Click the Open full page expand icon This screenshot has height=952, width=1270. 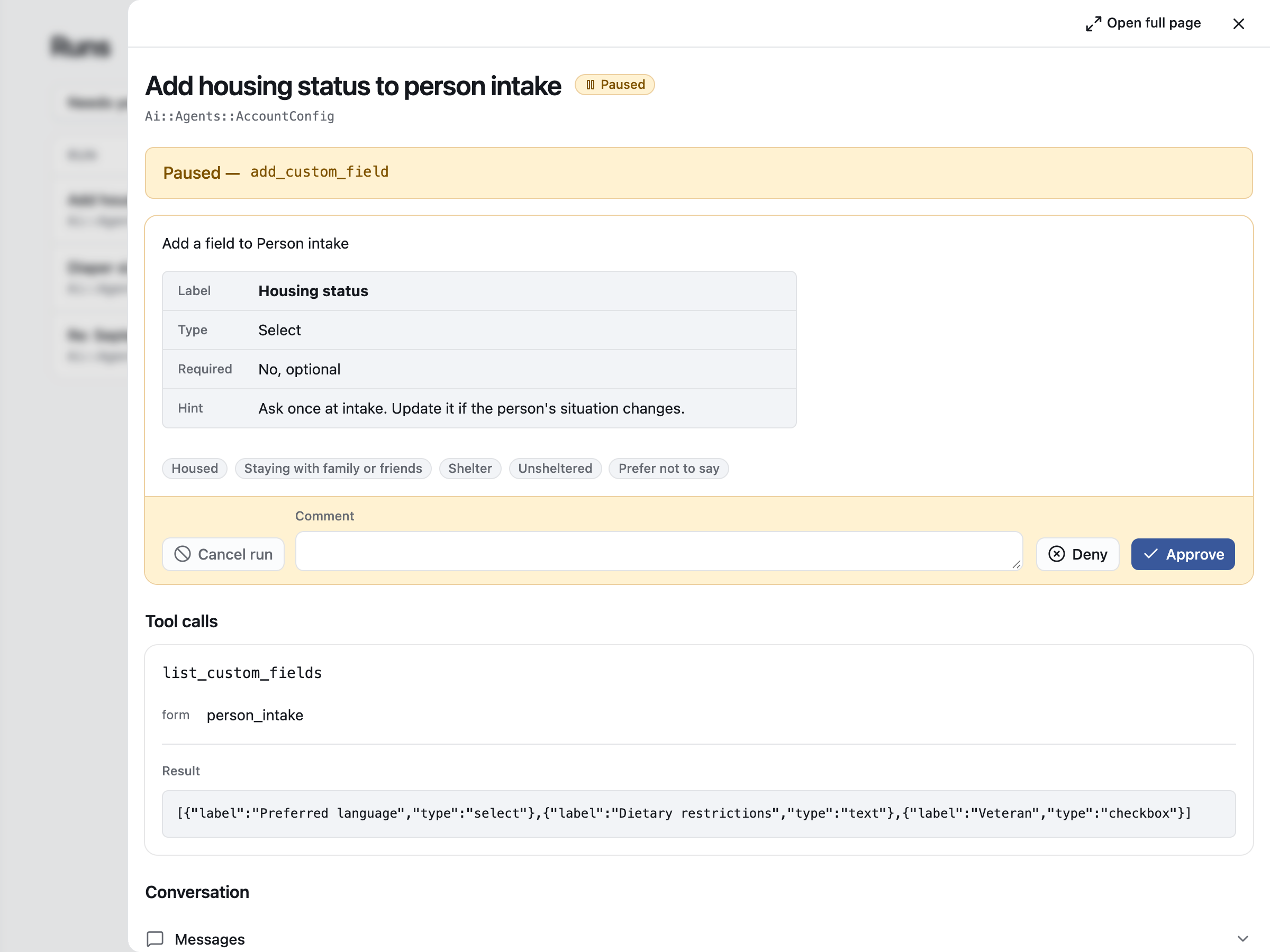[1093, 23]
